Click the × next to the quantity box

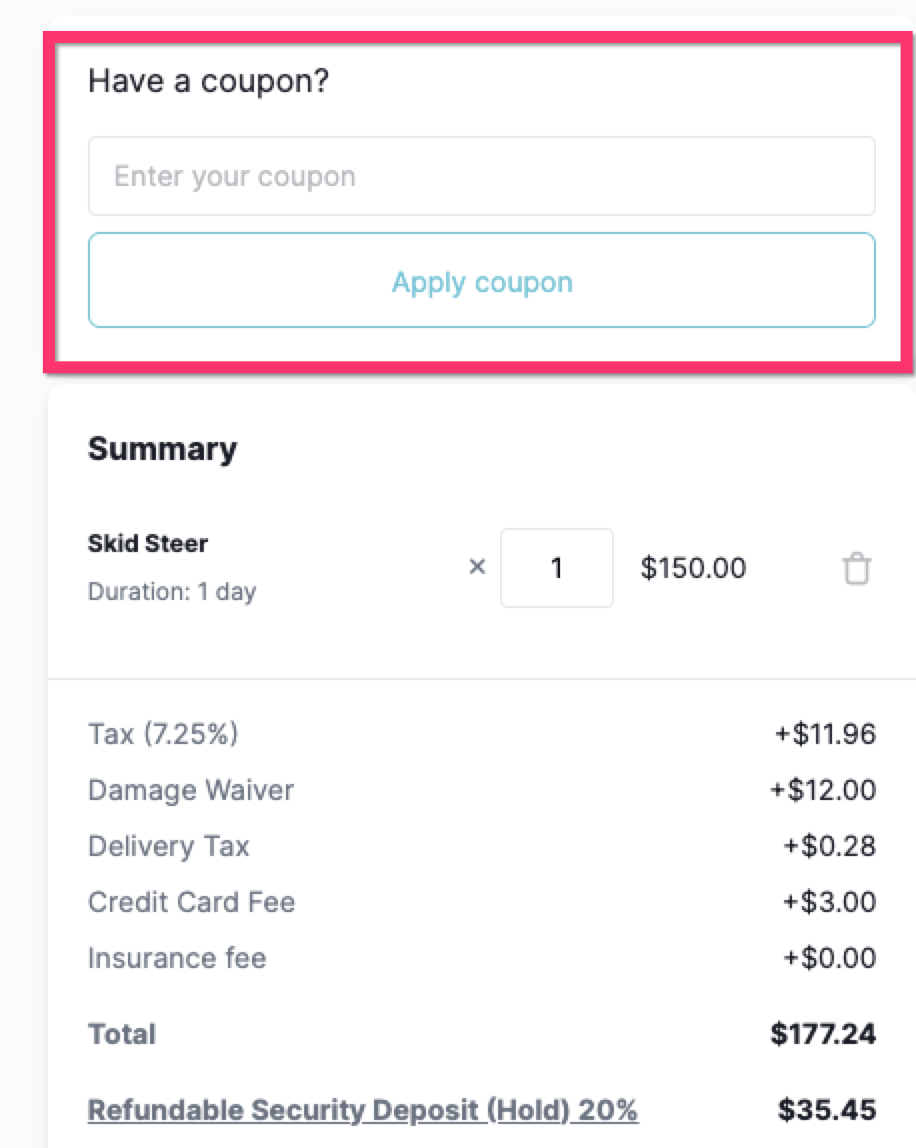tap(477, 567)
